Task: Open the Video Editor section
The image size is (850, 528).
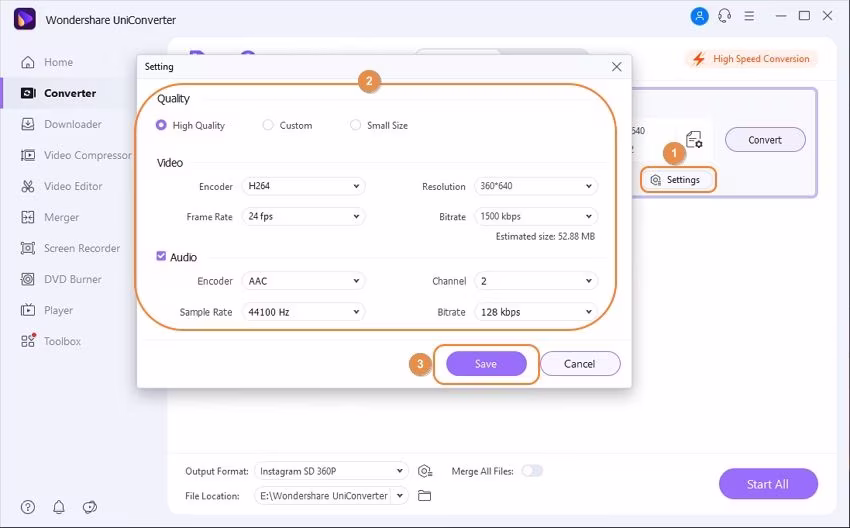Action: point(61,186)
